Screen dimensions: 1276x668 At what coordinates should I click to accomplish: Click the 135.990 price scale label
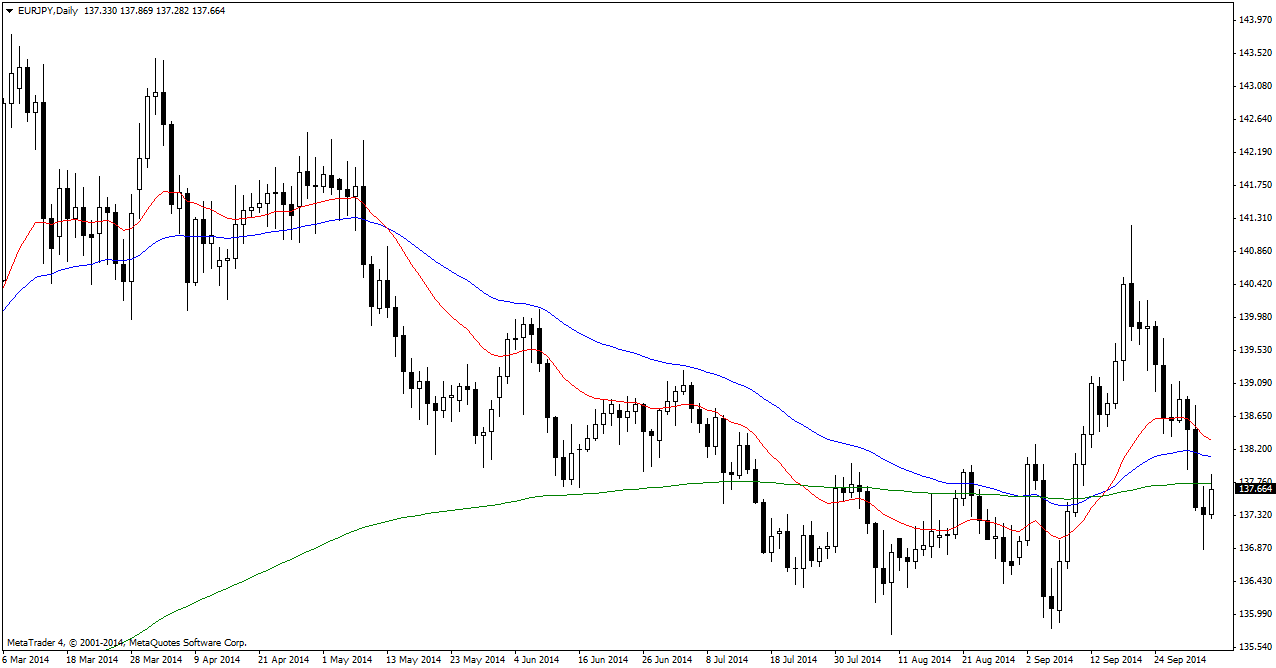1254,614
